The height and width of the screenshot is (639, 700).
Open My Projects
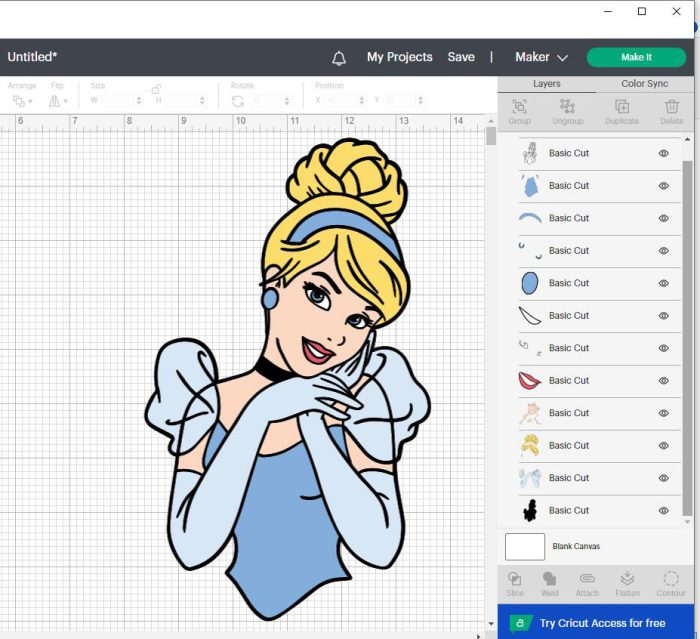[400, 57]
